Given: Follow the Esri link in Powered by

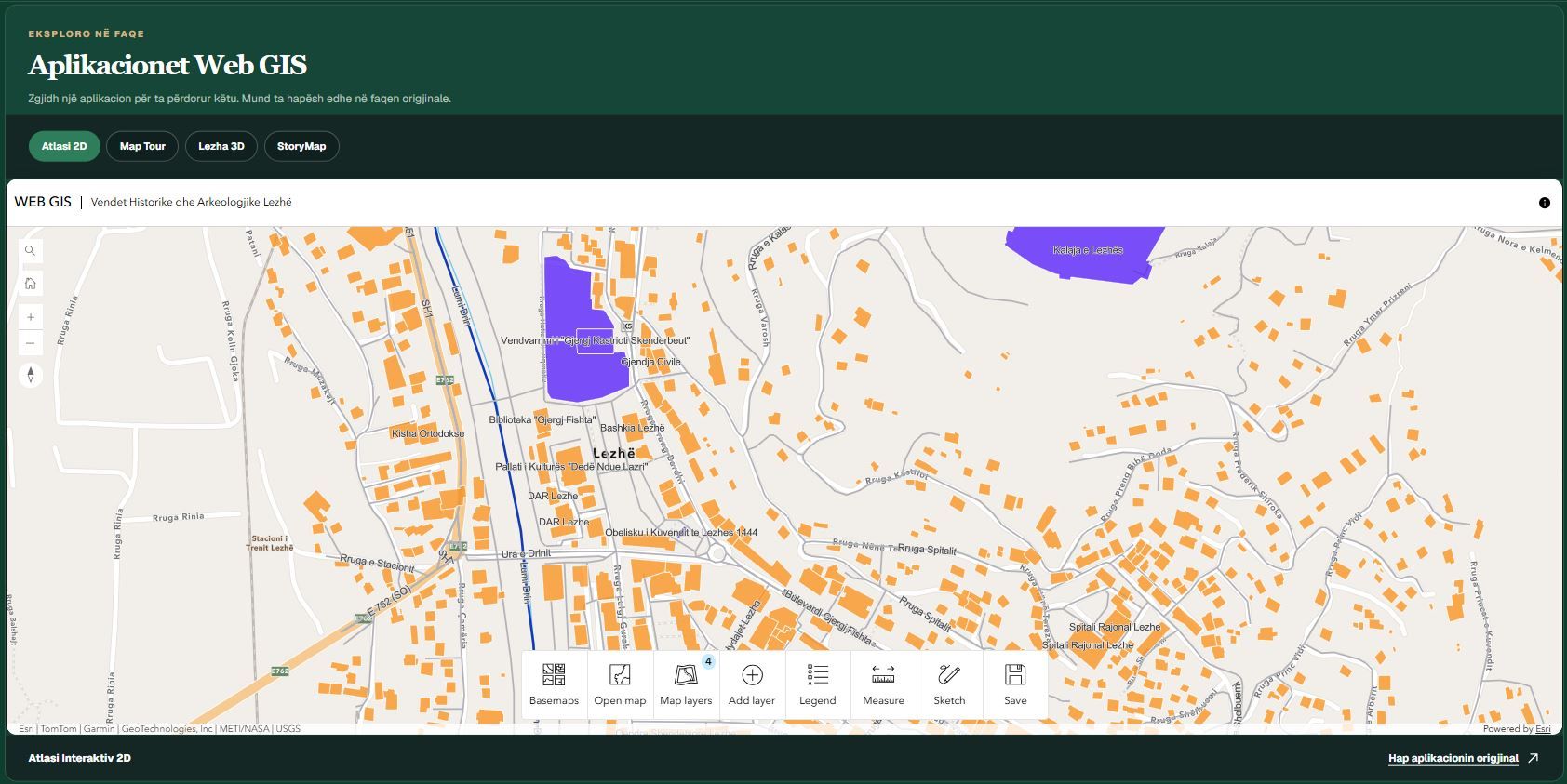Looking at the screenshot, I should pyautogui.click(x=1543, y=729).
